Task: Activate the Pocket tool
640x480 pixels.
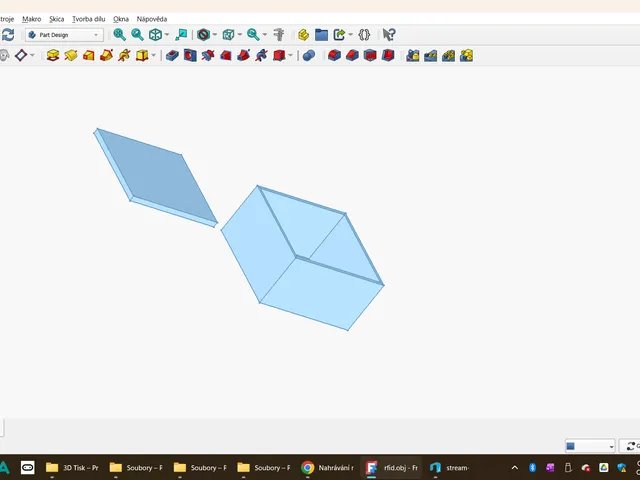Action: tap(172, 55)
